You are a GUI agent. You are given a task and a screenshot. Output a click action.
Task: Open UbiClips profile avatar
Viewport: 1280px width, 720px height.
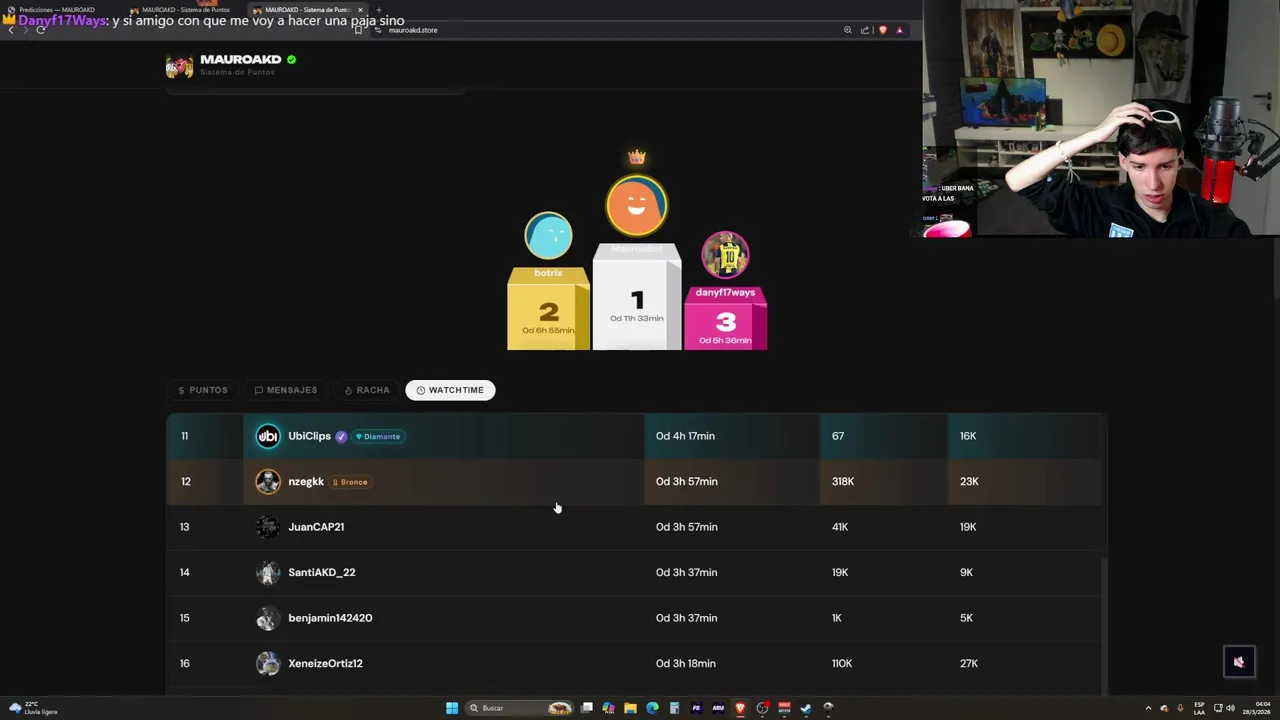tap(268, 436)
